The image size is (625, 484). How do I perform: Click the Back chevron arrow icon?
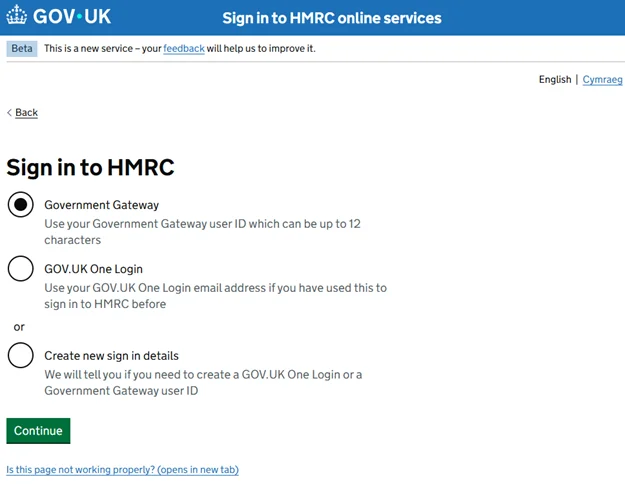9,113
